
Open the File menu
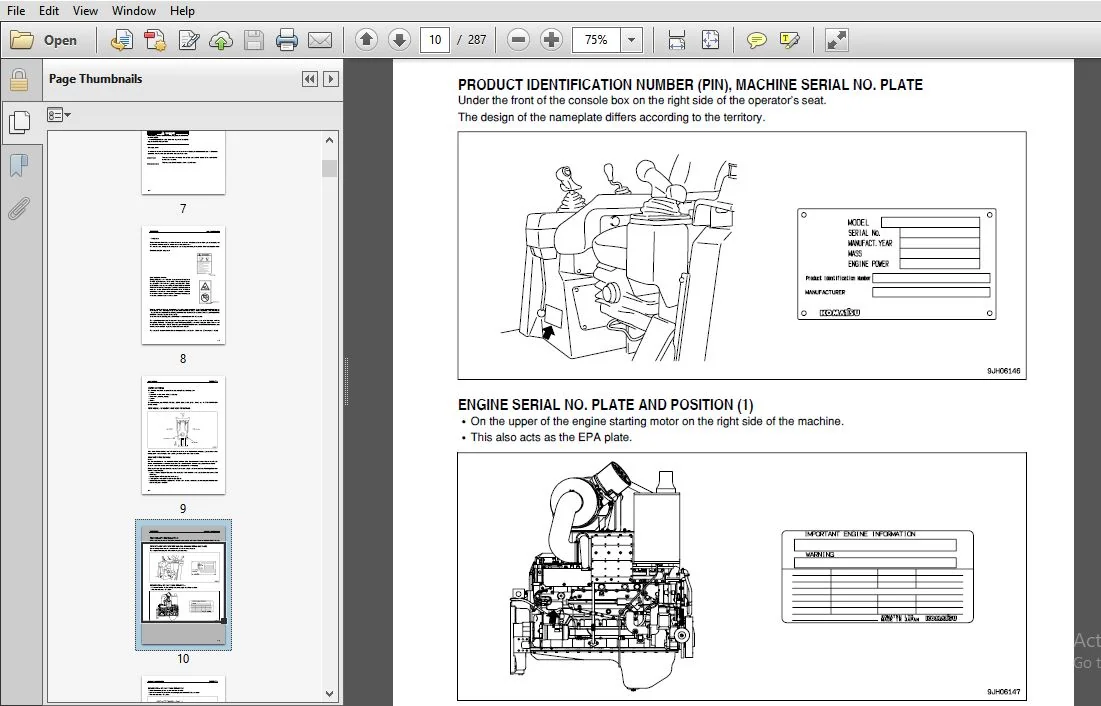[x=15, y=11]
